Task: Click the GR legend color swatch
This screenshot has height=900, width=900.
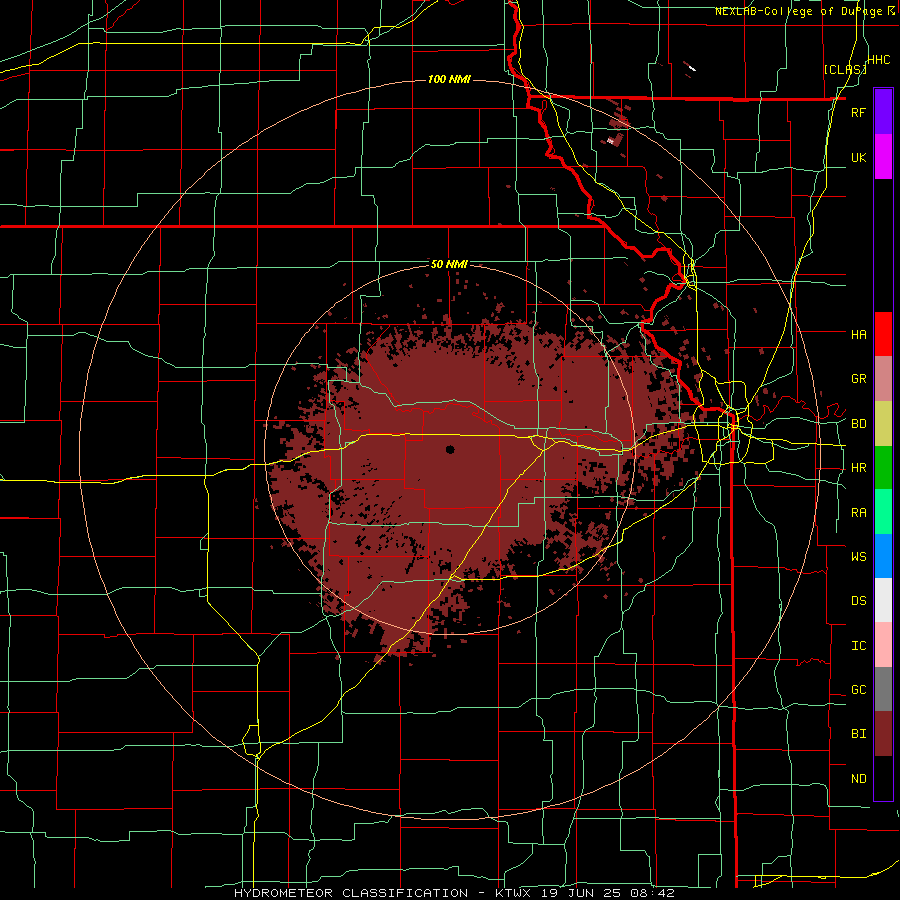Action: coord(883,379)
